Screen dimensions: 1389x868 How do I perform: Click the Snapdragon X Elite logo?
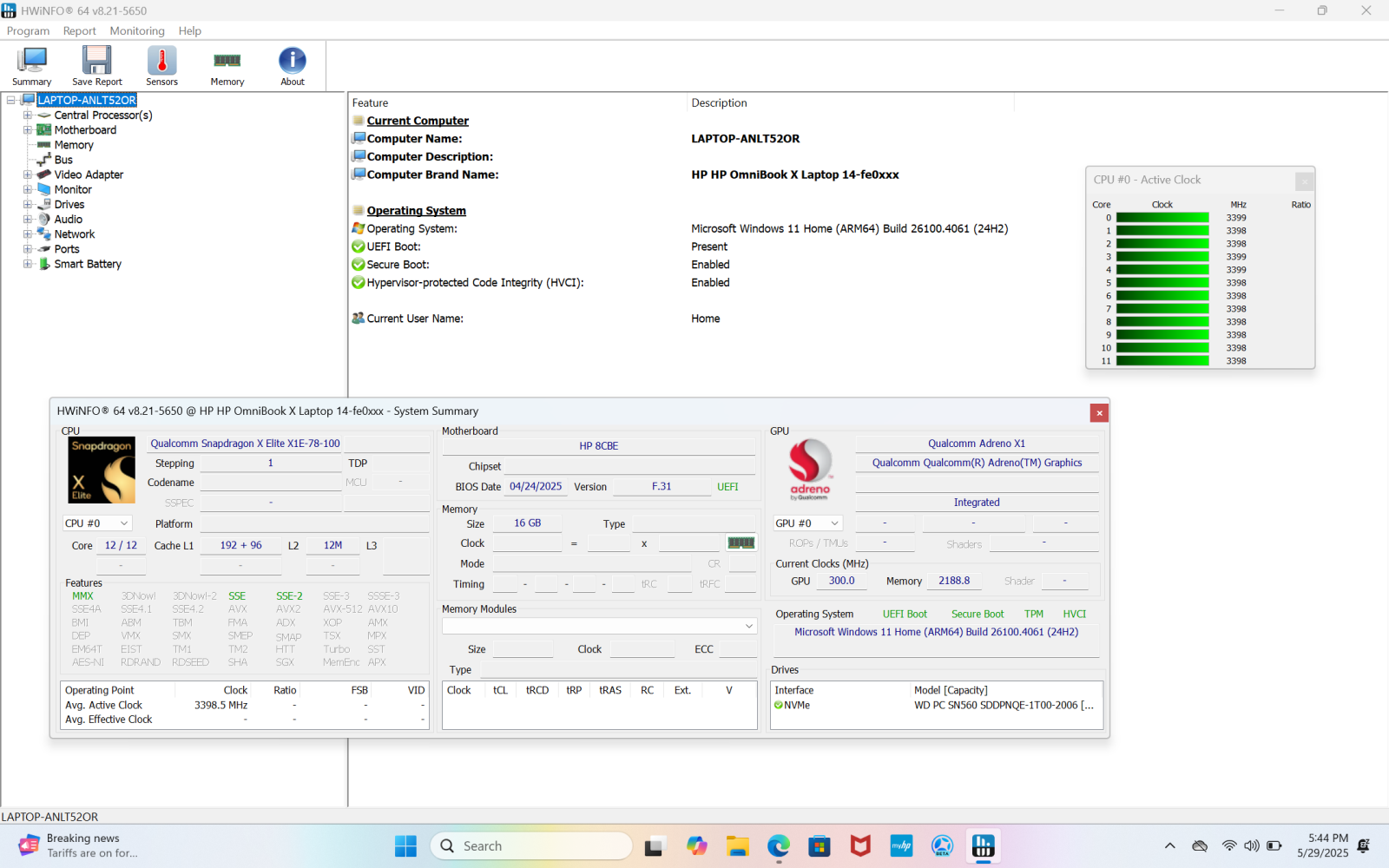point(102,470)
